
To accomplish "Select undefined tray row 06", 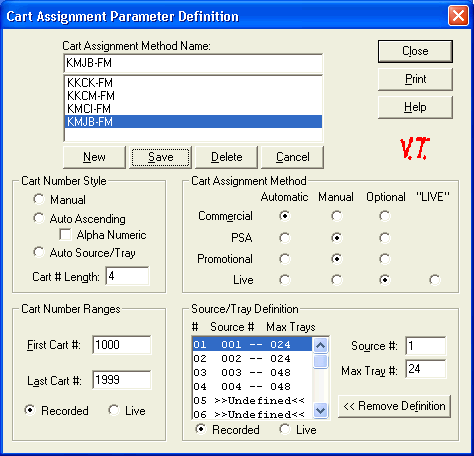I will 252,414.
